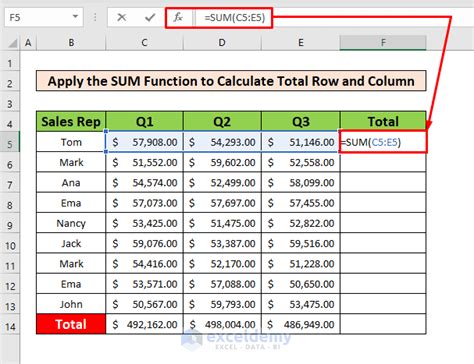Click the red Total label cell
The height and width of the screenshot is (364, 474).
(x=71, y=324)
